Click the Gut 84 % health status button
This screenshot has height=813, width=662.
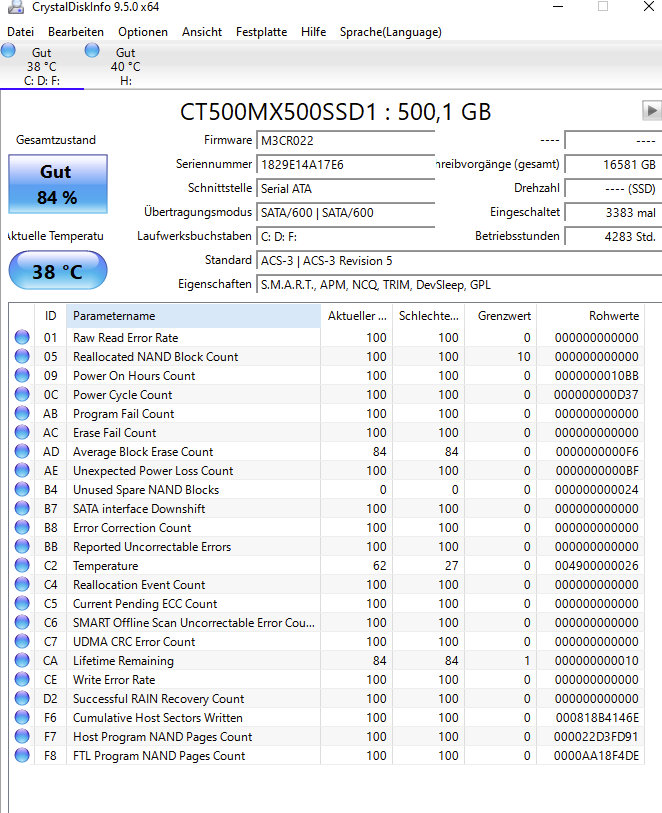pos(58,184)
